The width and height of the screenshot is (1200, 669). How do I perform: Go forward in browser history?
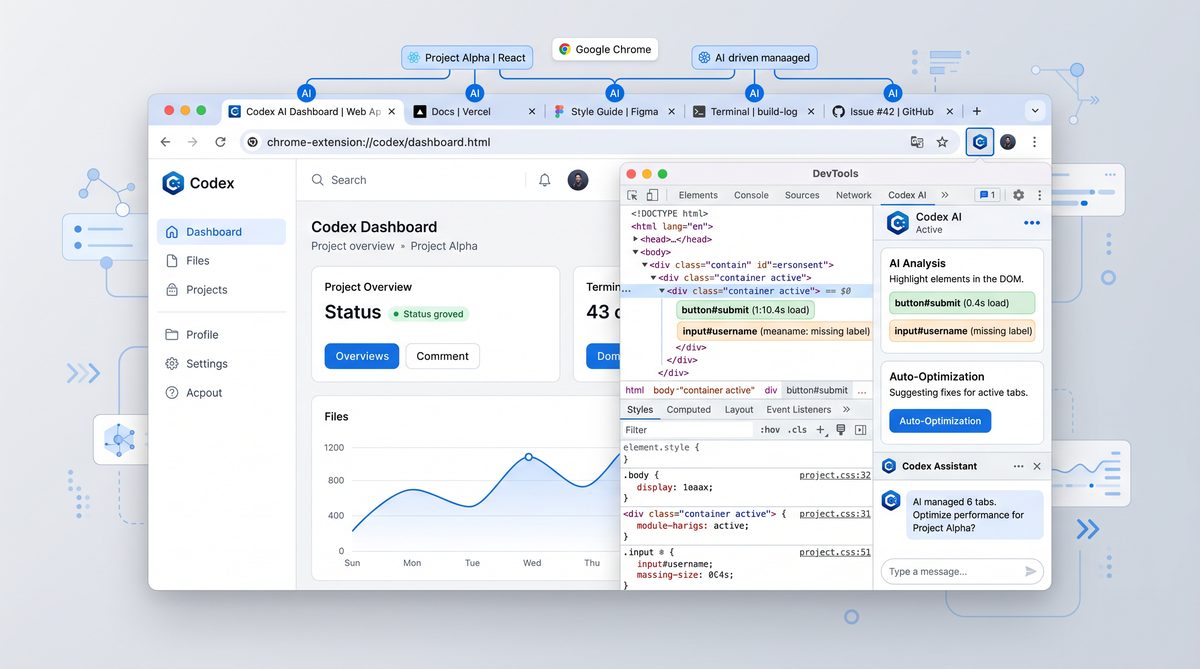coord(193,142)
